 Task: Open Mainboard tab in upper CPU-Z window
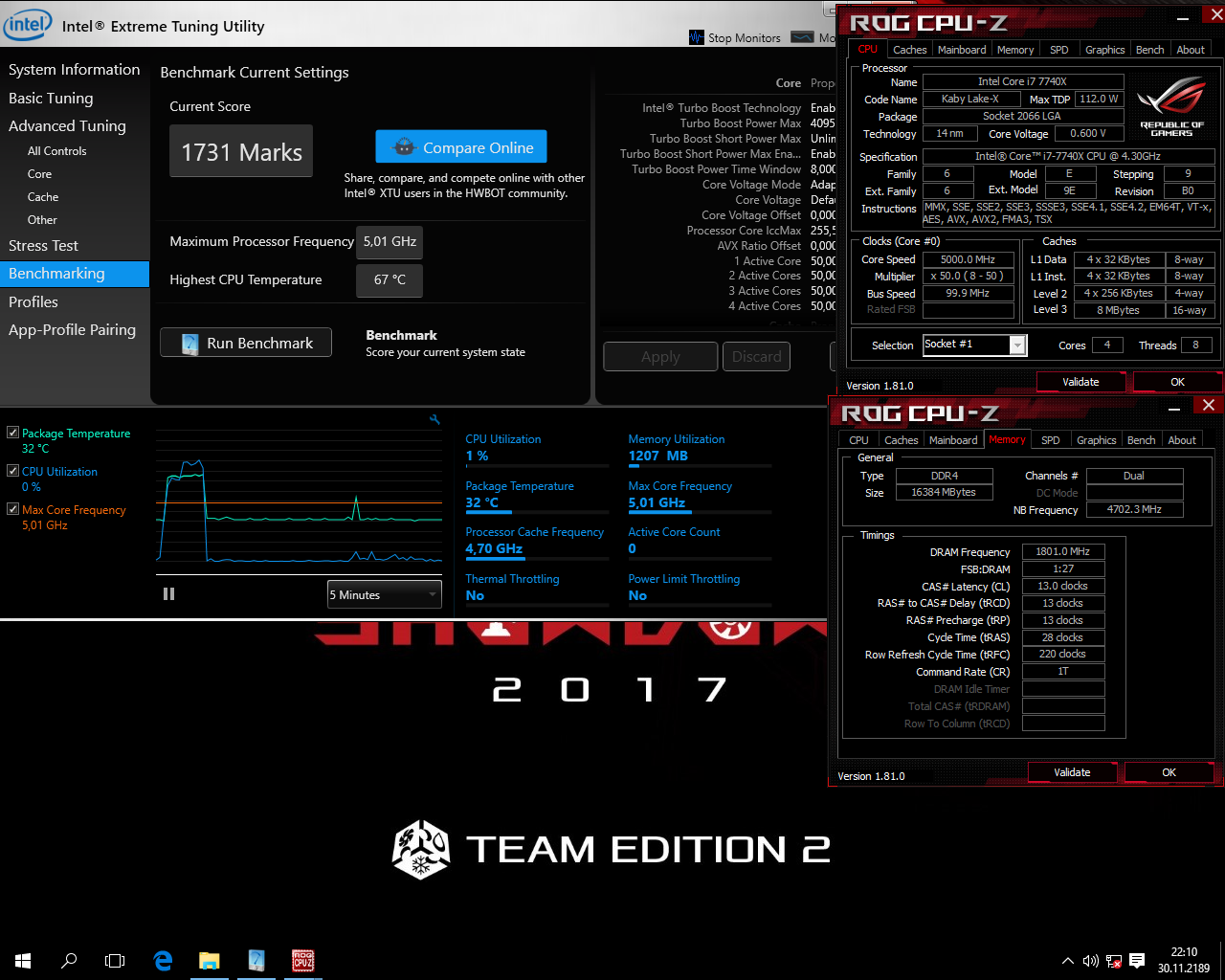pos(962,50)
